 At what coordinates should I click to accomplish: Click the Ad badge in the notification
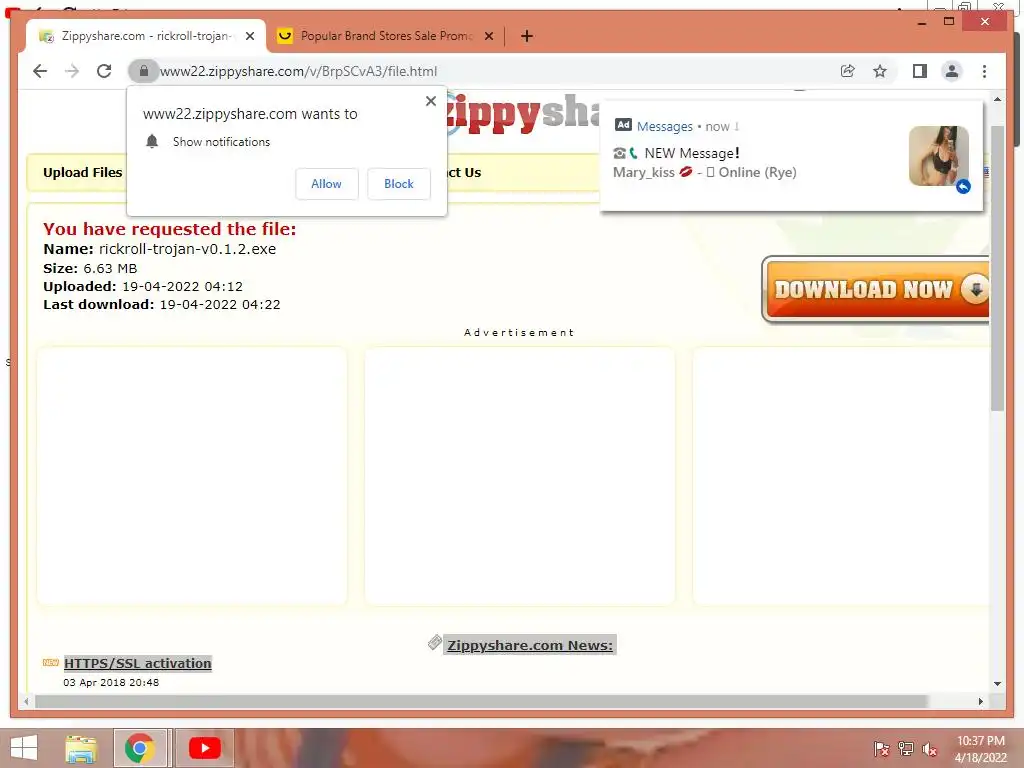pos(623,125)
